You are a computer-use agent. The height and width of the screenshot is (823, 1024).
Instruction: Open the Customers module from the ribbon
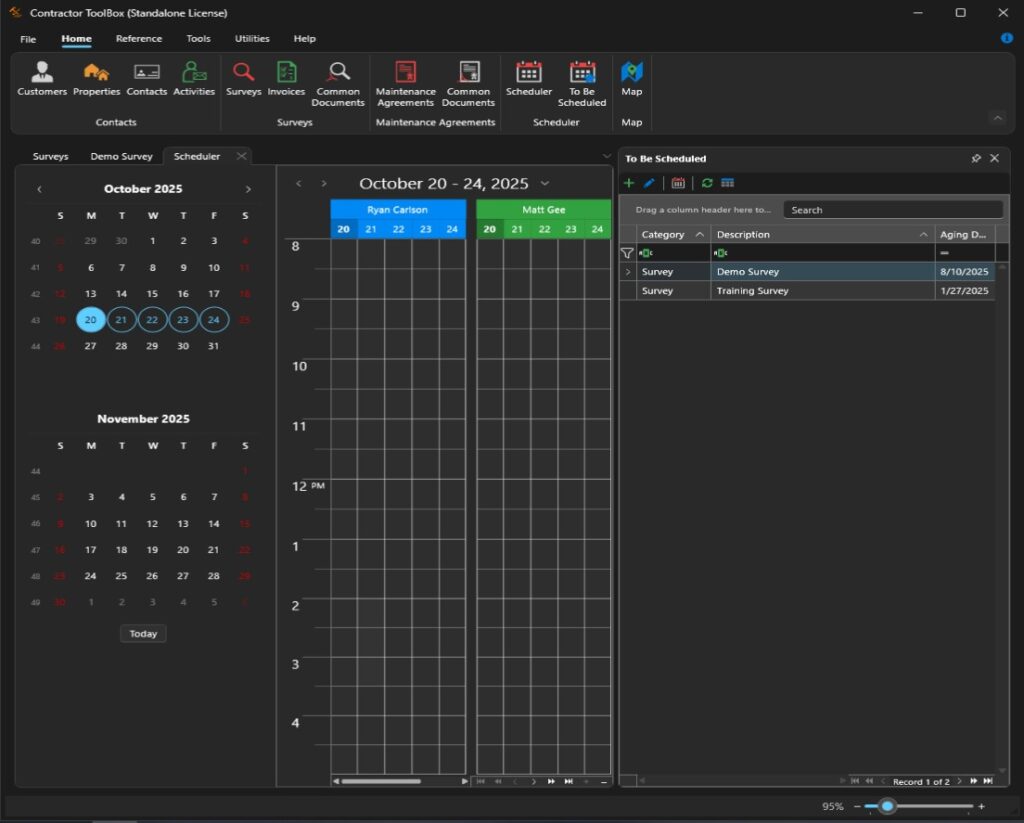click(x=41, y=80)
